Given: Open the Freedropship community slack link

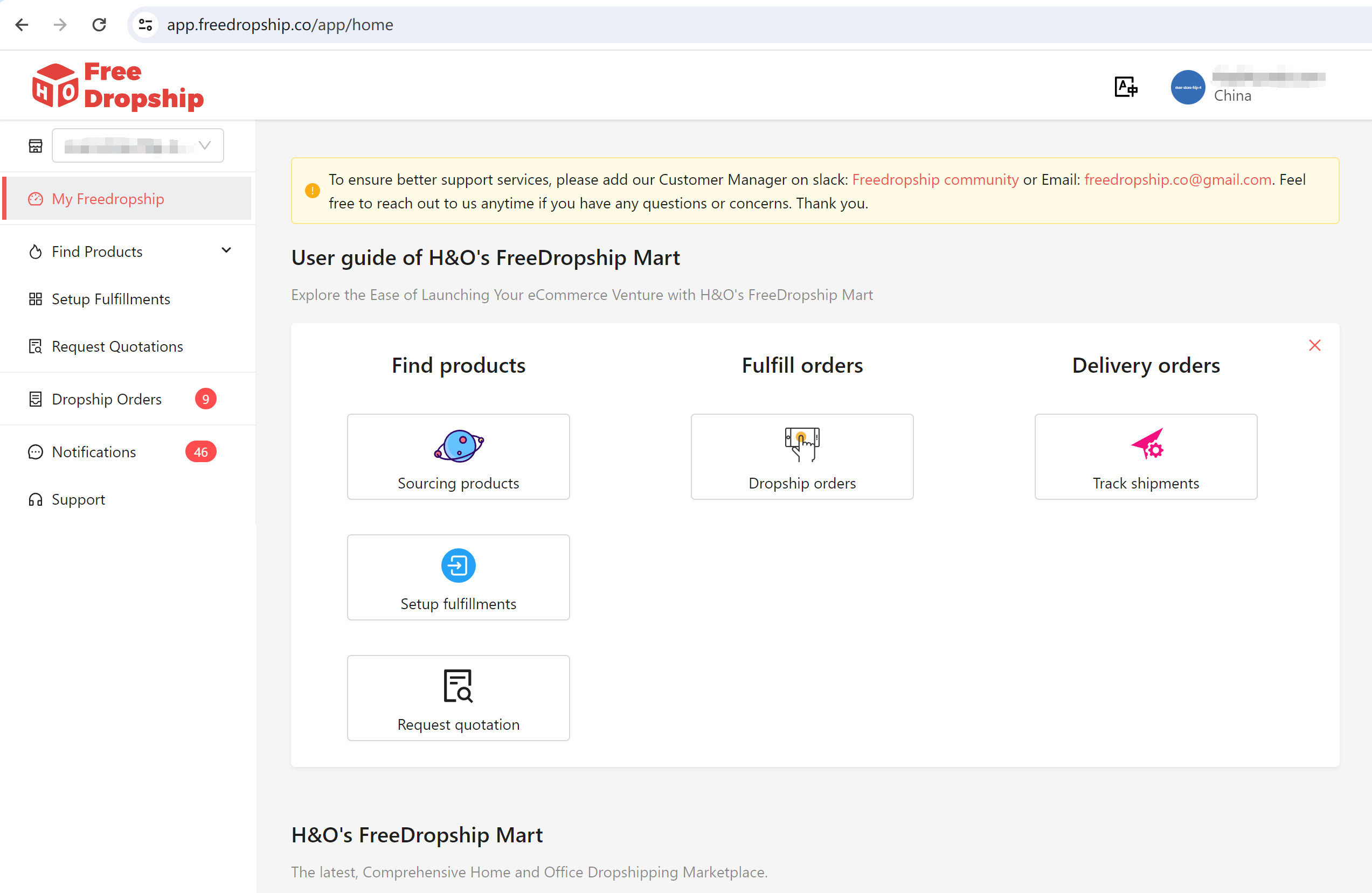Looking at the screenshot, I should (x=935, y=180).
